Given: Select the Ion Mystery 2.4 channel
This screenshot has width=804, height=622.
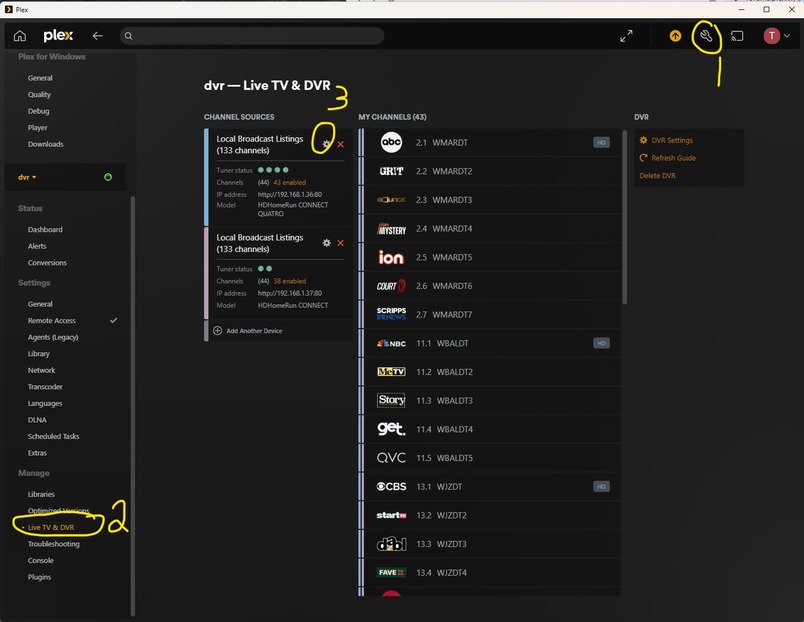Looking at the screenshot, I should point(489,229).
